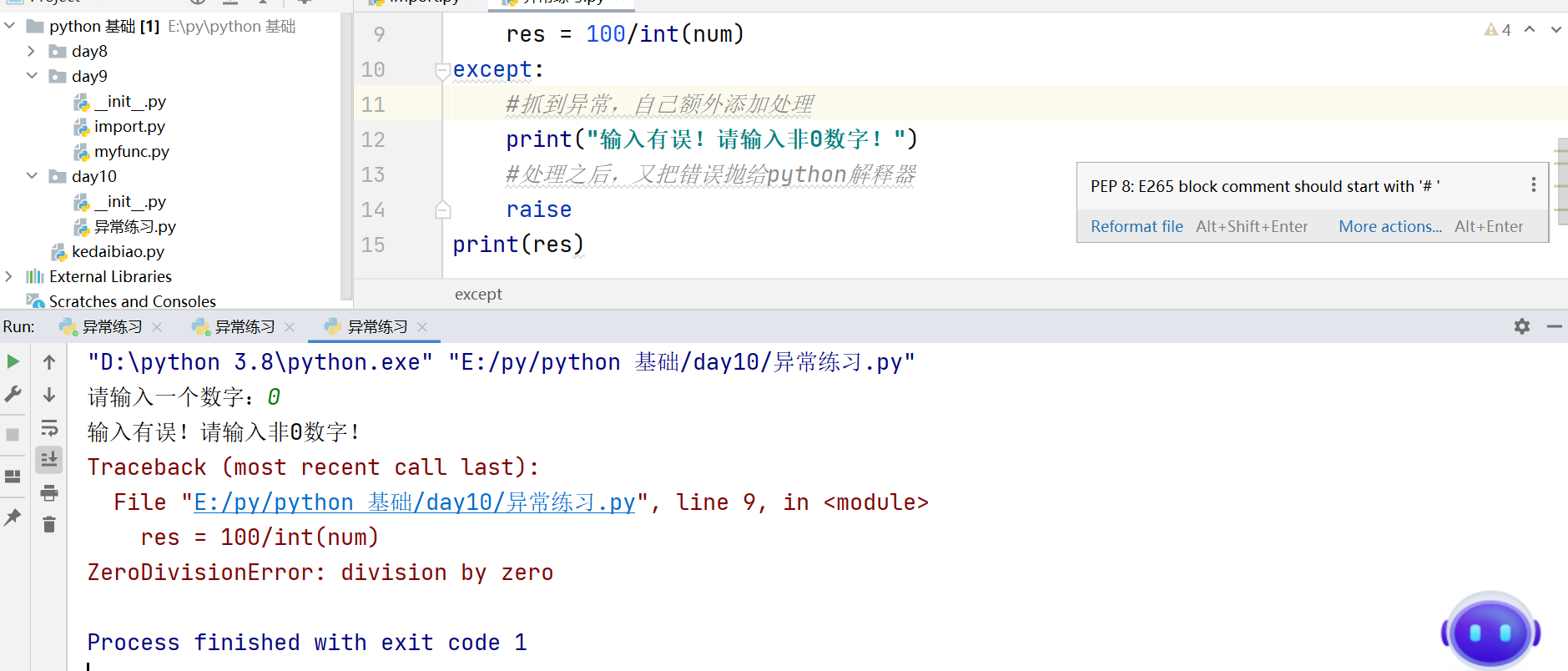Fold the except block at line 10
Viewport: 1568px width, 671px height.
(443, 71)
